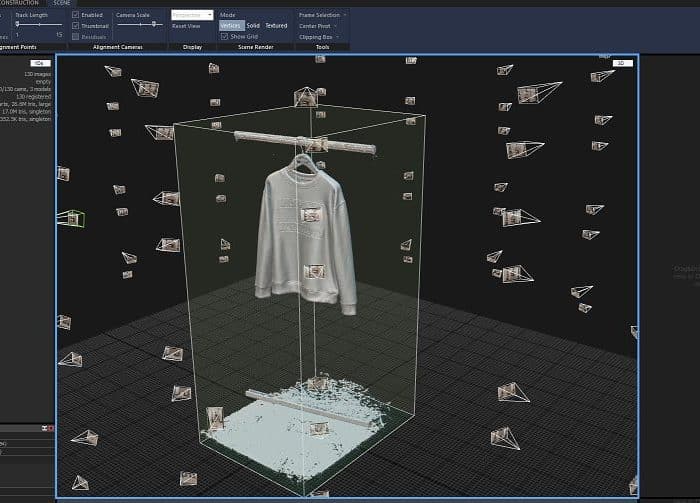
Task: Select the green highlighted camera icon
Action: (72, 217)
